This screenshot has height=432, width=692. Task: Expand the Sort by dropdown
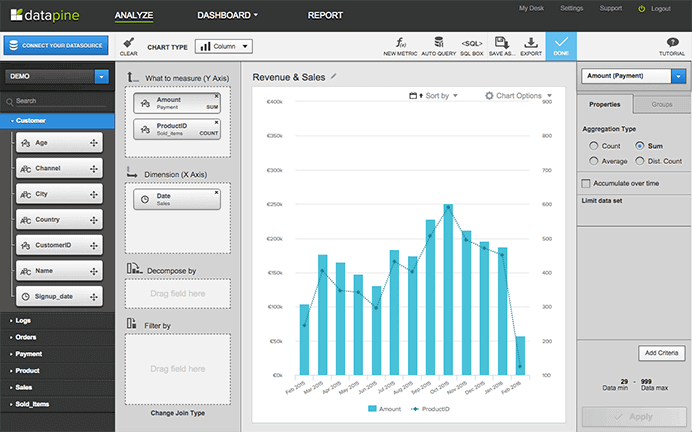tap(434, 96)
